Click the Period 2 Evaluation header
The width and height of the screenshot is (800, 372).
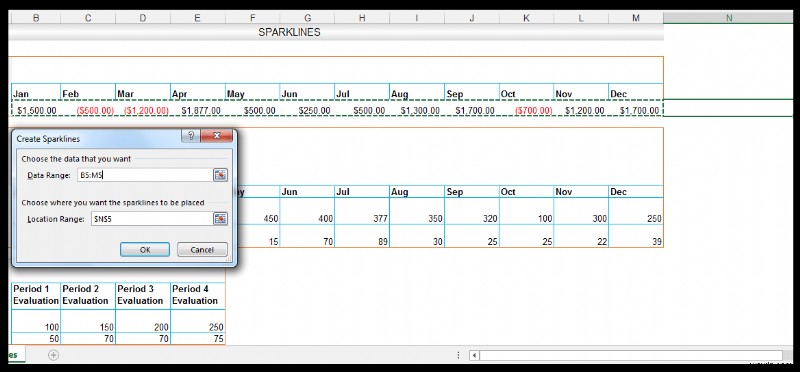88,295
